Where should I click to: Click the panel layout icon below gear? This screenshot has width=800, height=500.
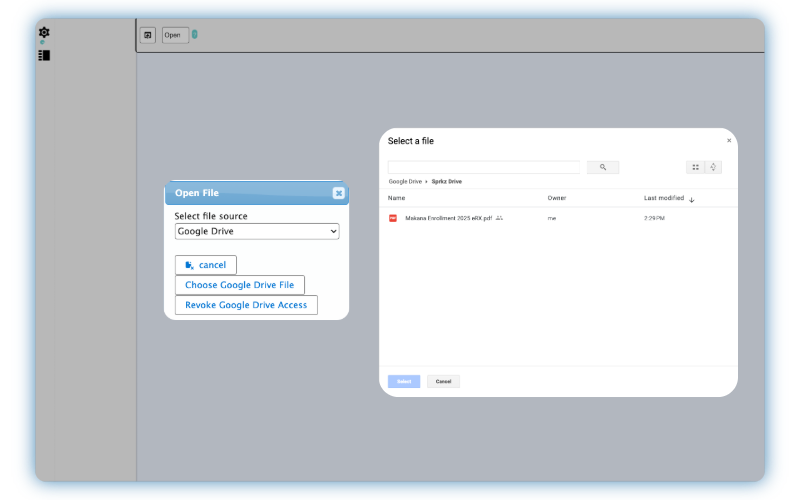tap(44, 56)
